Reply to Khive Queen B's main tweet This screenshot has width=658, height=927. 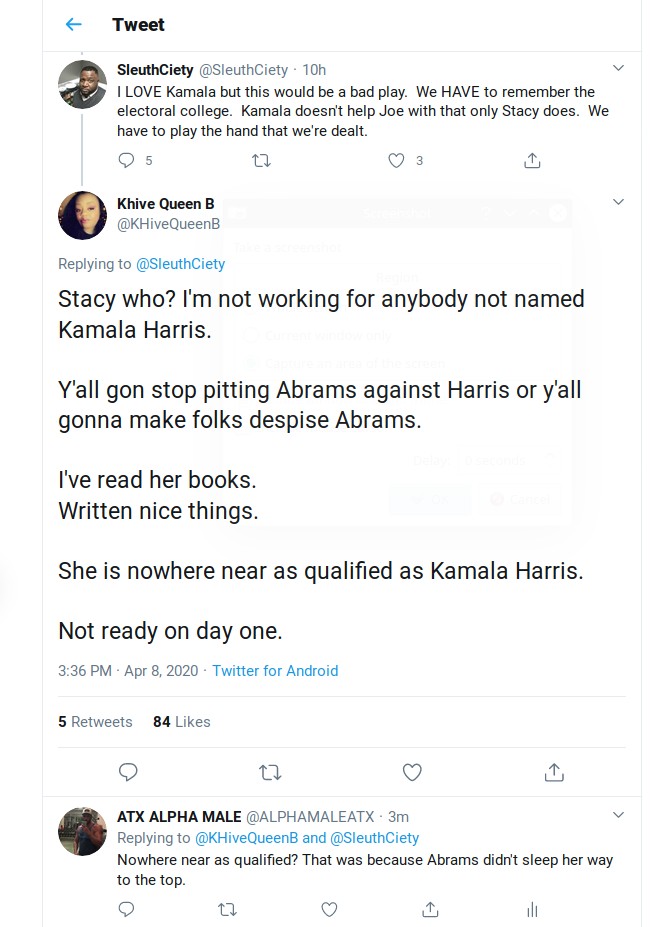[x=128, y=772]
